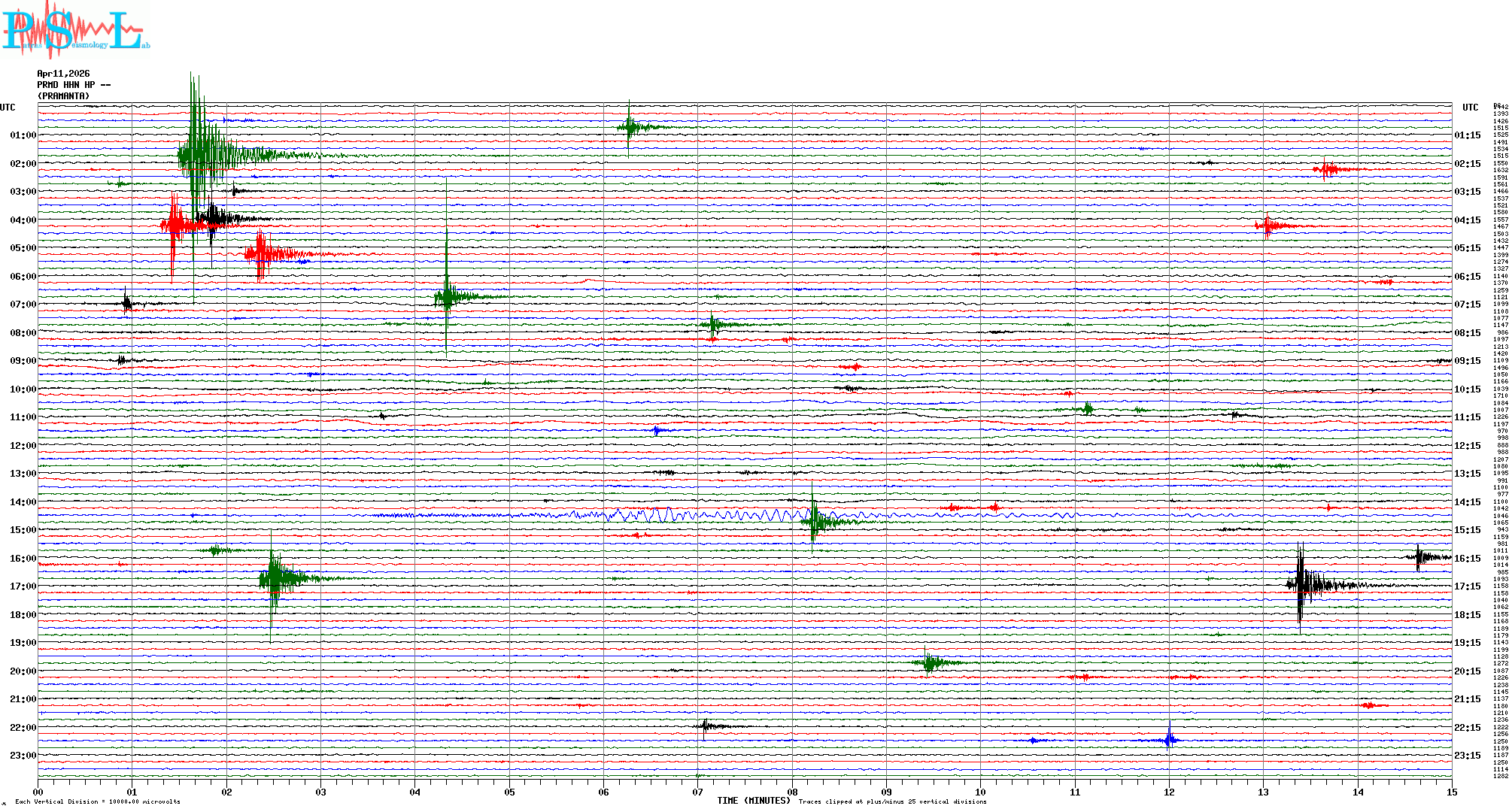Select the 01:00 hour label on left axis

point(23,135)
